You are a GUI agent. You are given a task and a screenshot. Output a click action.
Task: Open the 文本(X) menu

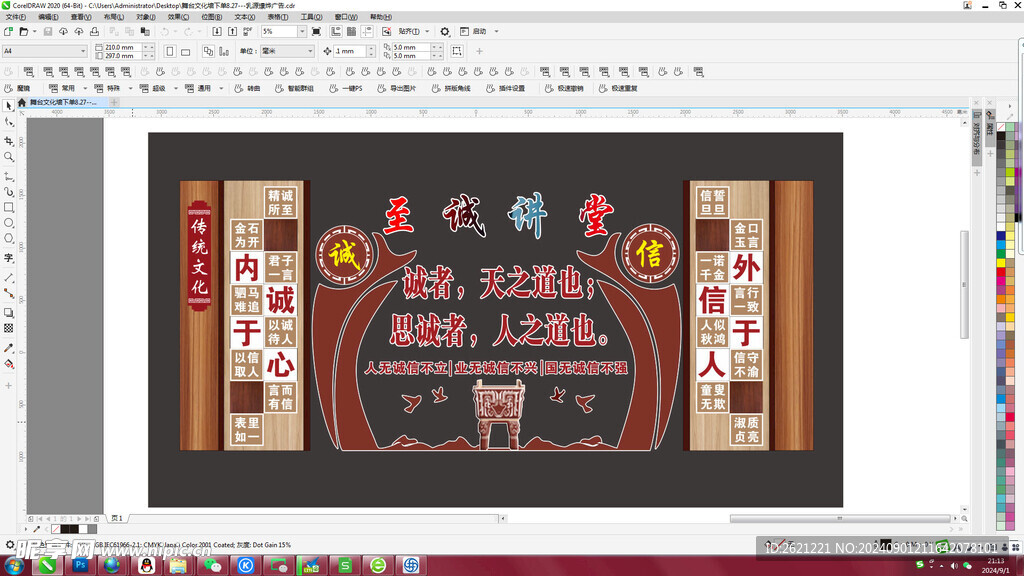[x=244, y=17]
